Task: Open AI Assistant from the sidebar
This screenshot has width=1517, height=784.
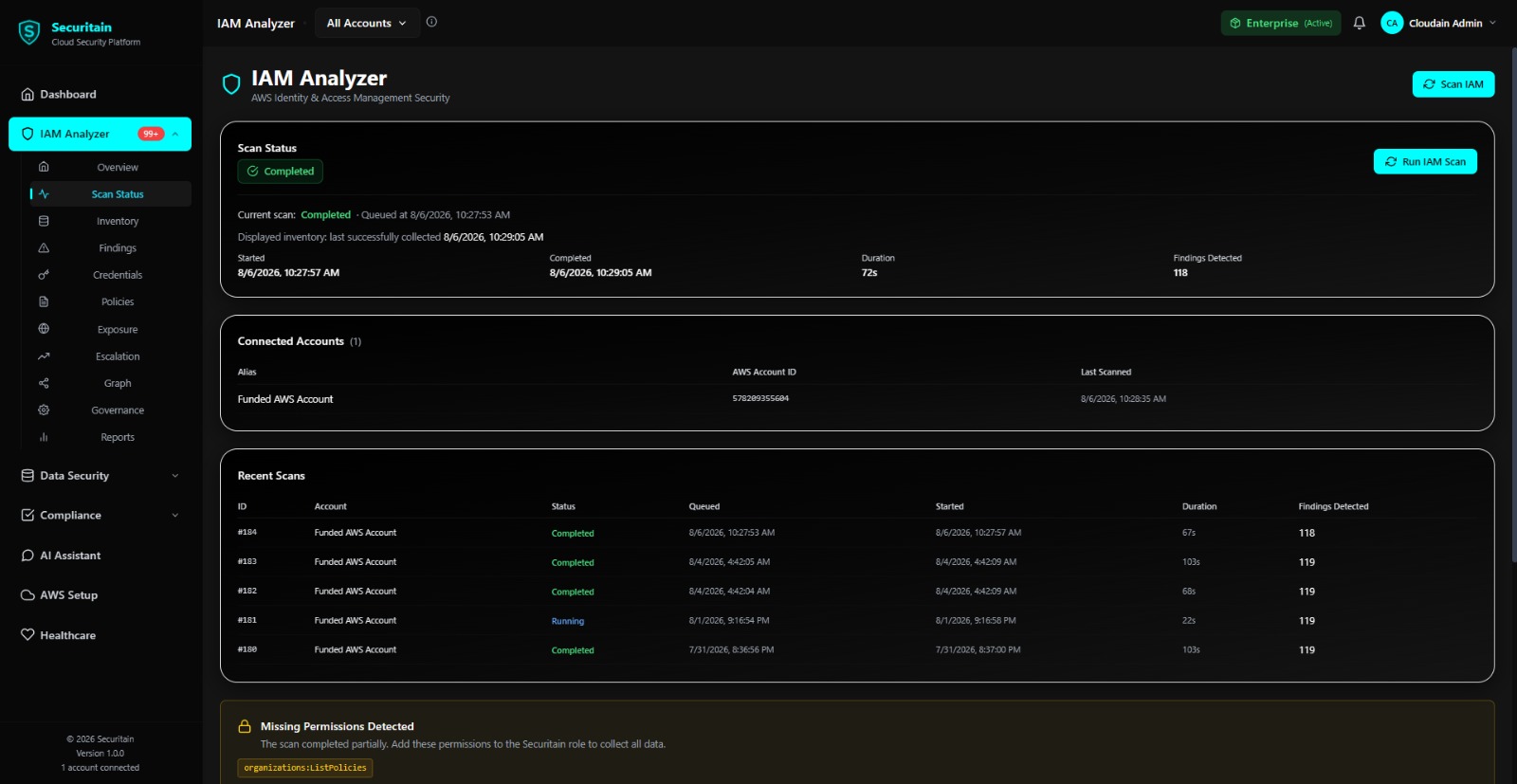Action: 100,556
